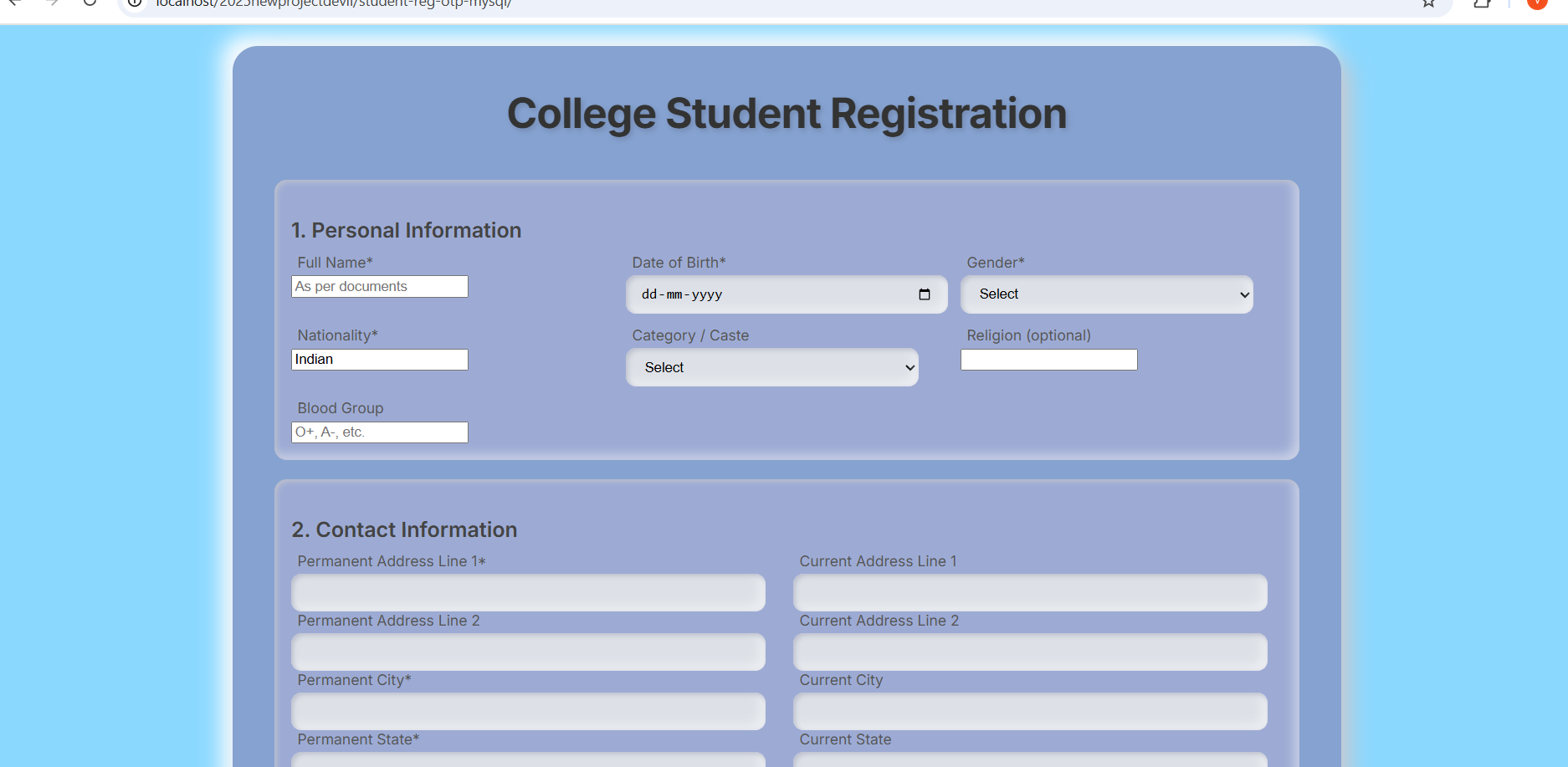Click the browser back navigation arrow

pos(17,5)
